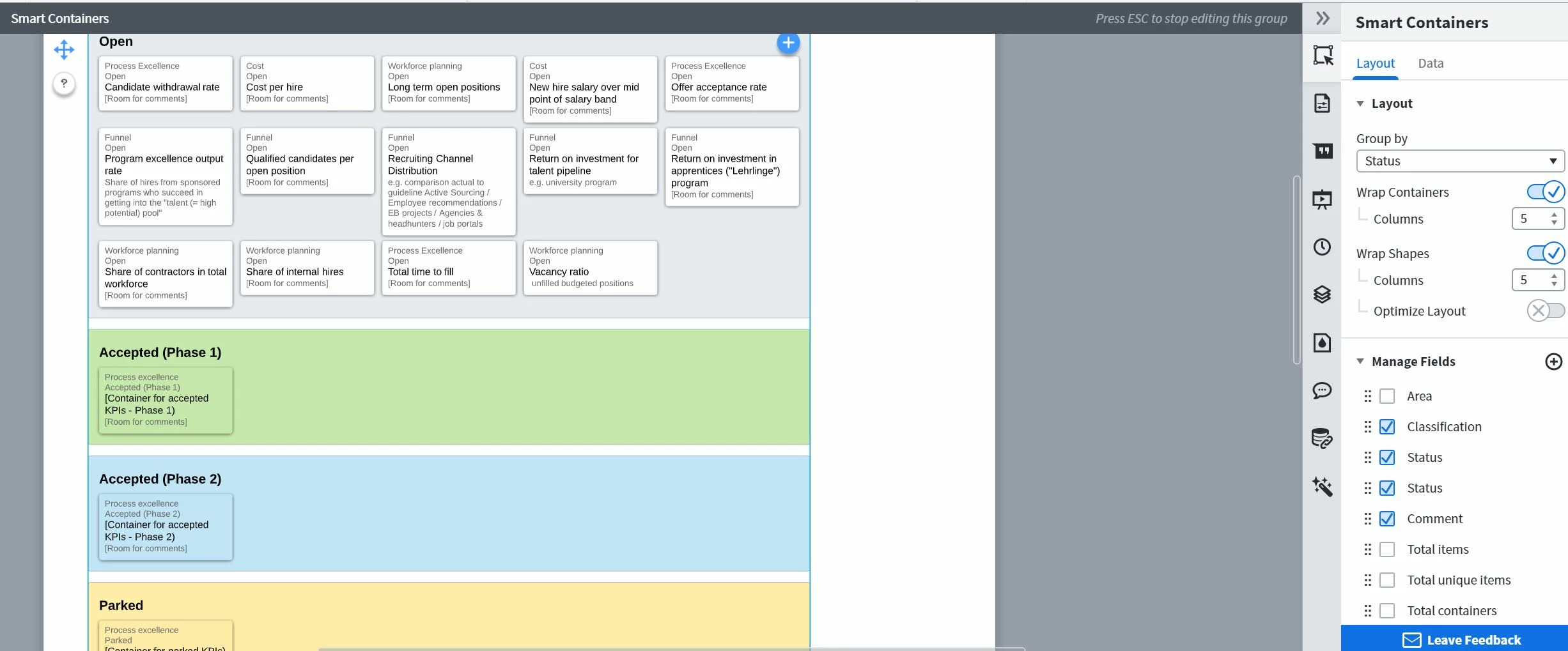
Task: Switch to the Data tab
Action: coord(1431,63)
